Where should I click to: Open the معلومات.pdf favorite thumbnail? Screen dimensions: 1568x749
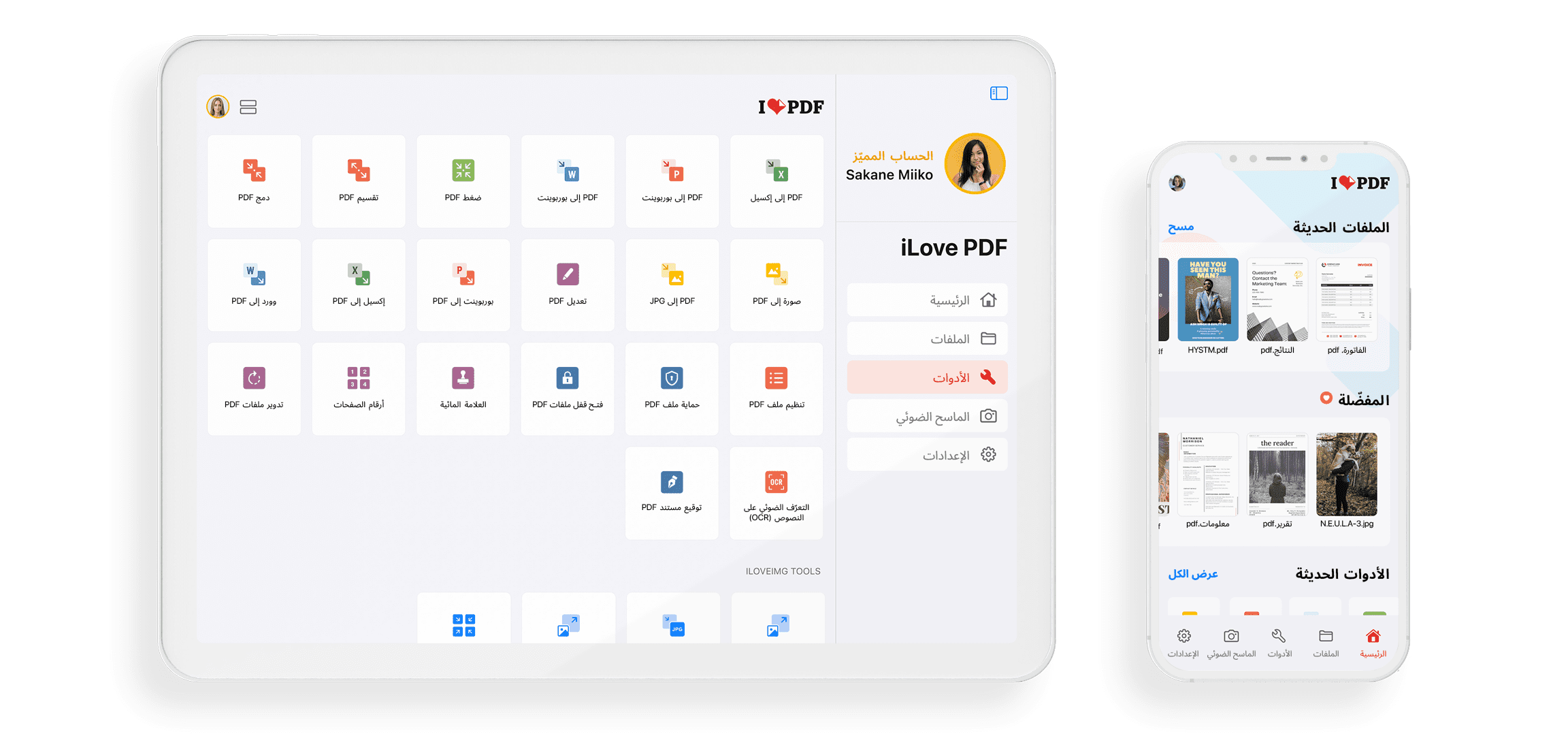pos(1208,474)
